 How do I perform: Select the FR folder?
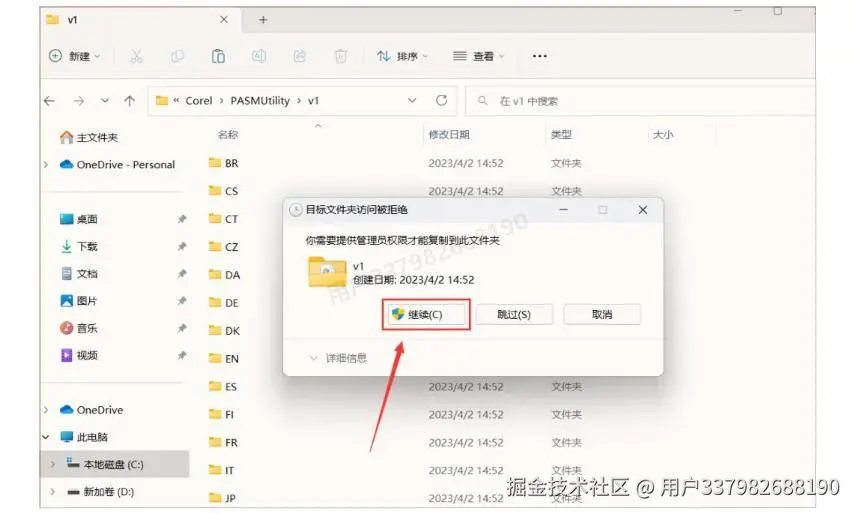(x=224, y=443)
